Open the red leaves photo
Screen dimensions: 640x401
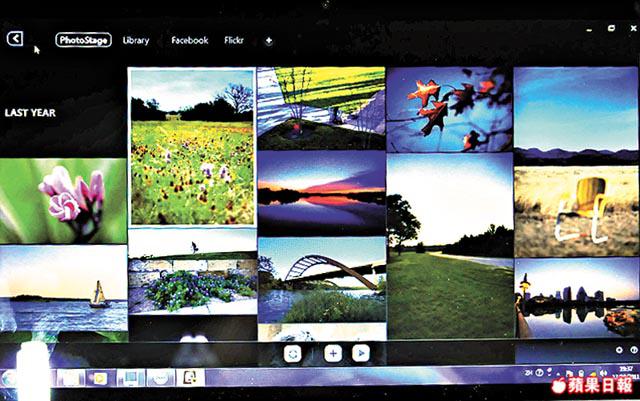click(x=450, y=109)
